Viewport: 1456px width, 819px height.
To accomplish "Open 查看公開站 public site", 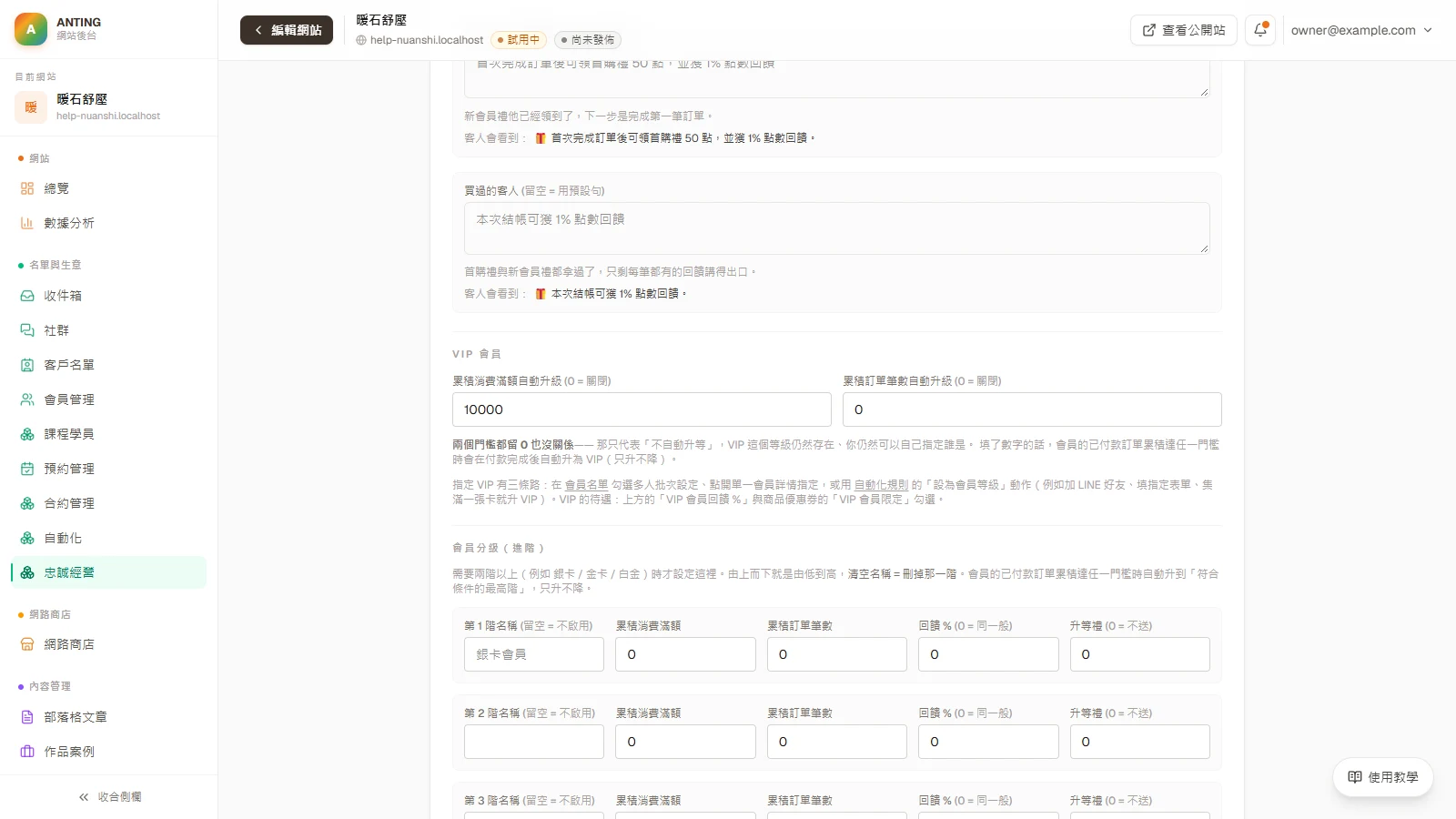I will click(1184, 30).
